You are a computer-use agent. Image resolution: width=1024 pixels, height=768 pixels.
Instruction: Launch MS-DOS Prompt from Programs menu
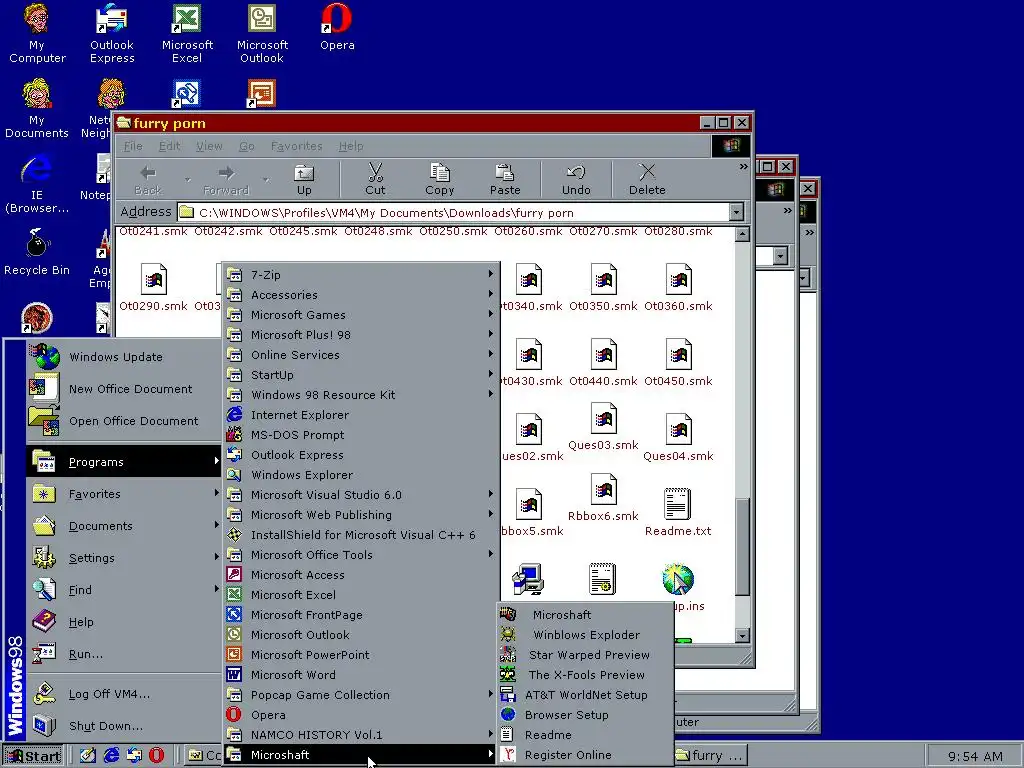(361, 435)
